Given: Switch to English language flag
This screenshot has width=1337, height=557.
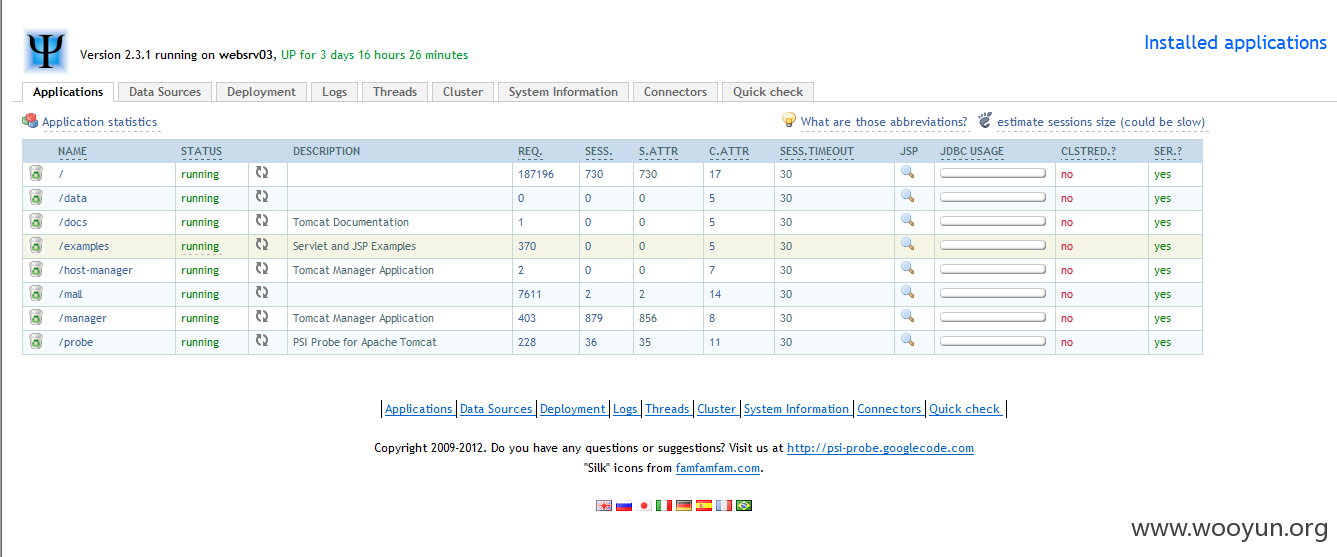Looking at the screenshot, I should click(604, 506).
